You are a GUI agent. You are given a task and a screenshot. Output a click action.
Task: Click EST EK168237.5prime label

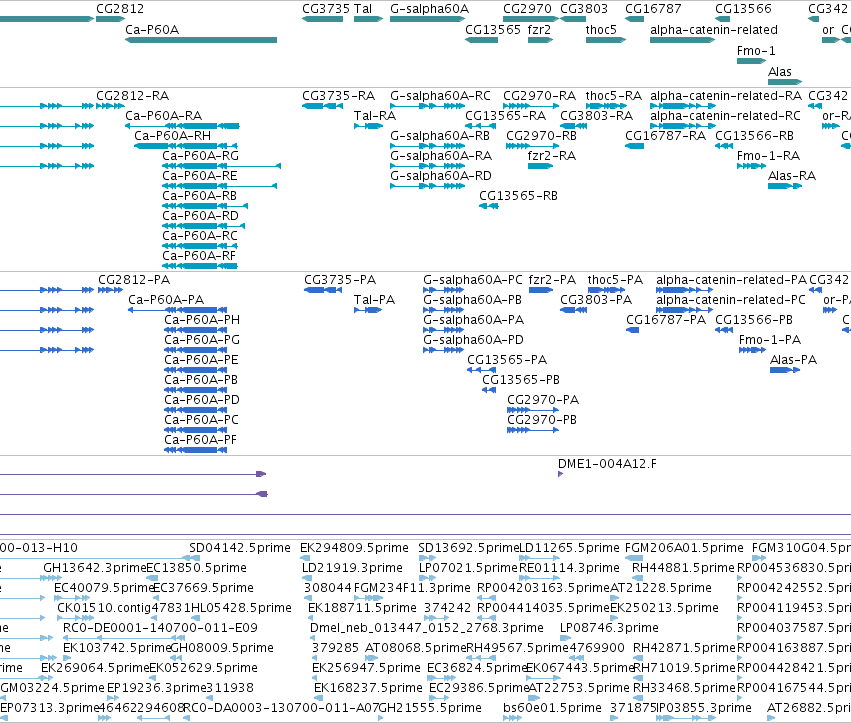point(368,688)
